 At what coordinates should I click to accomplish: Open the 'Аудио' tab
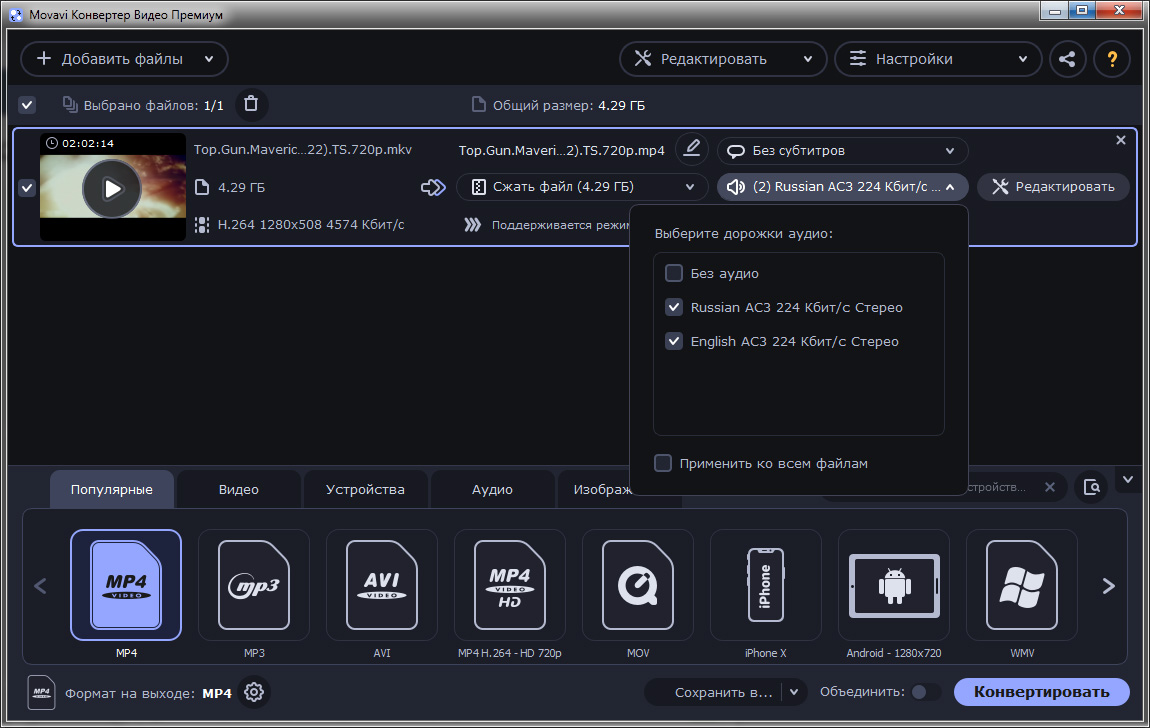[492, 489]
